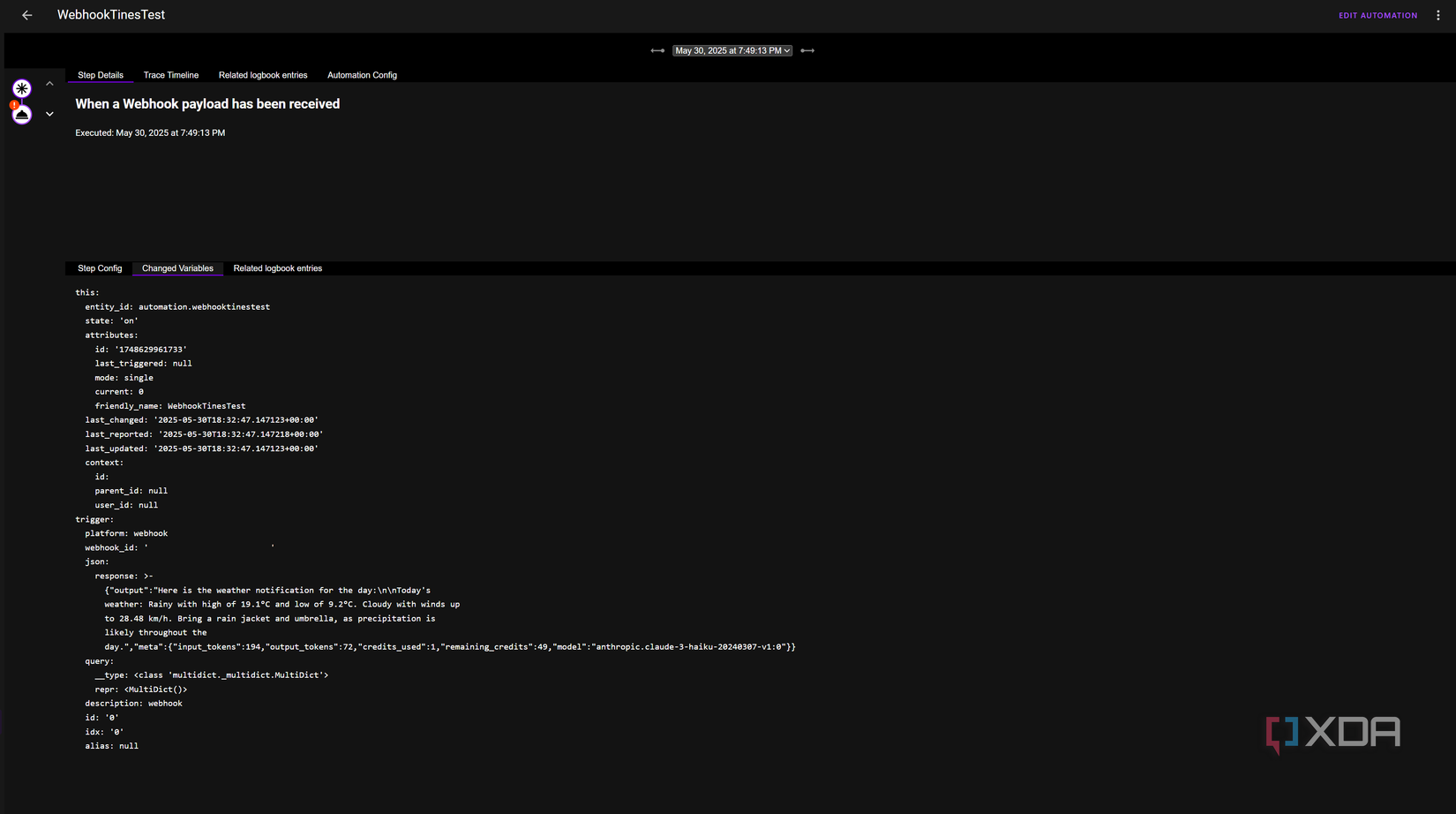Click 'repr: <MultiDict()>' line
1456x814 pixels.
point(141,690)
